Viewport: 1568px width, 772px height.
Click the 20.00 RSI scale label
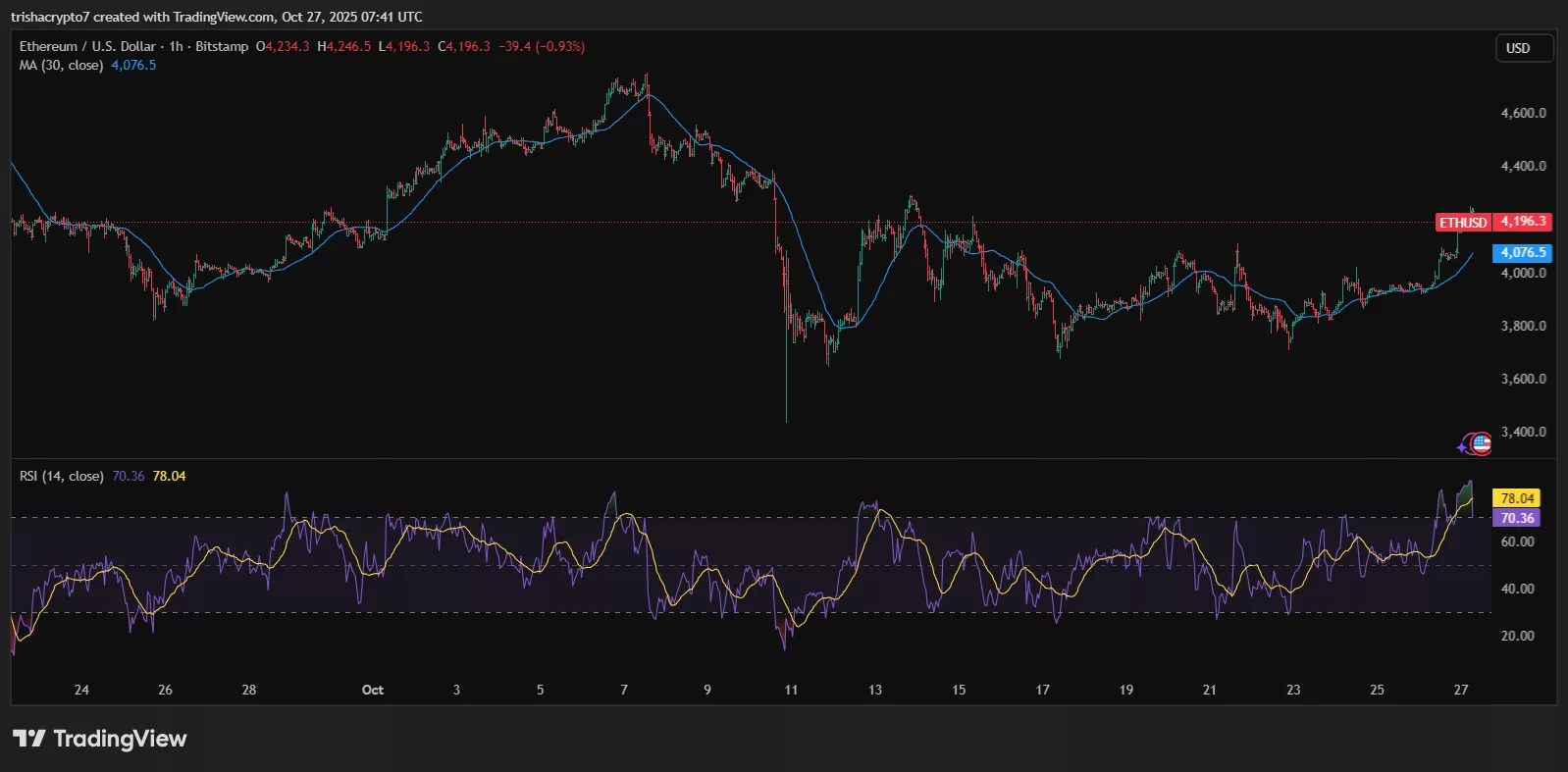click(x=1517, y=636)
